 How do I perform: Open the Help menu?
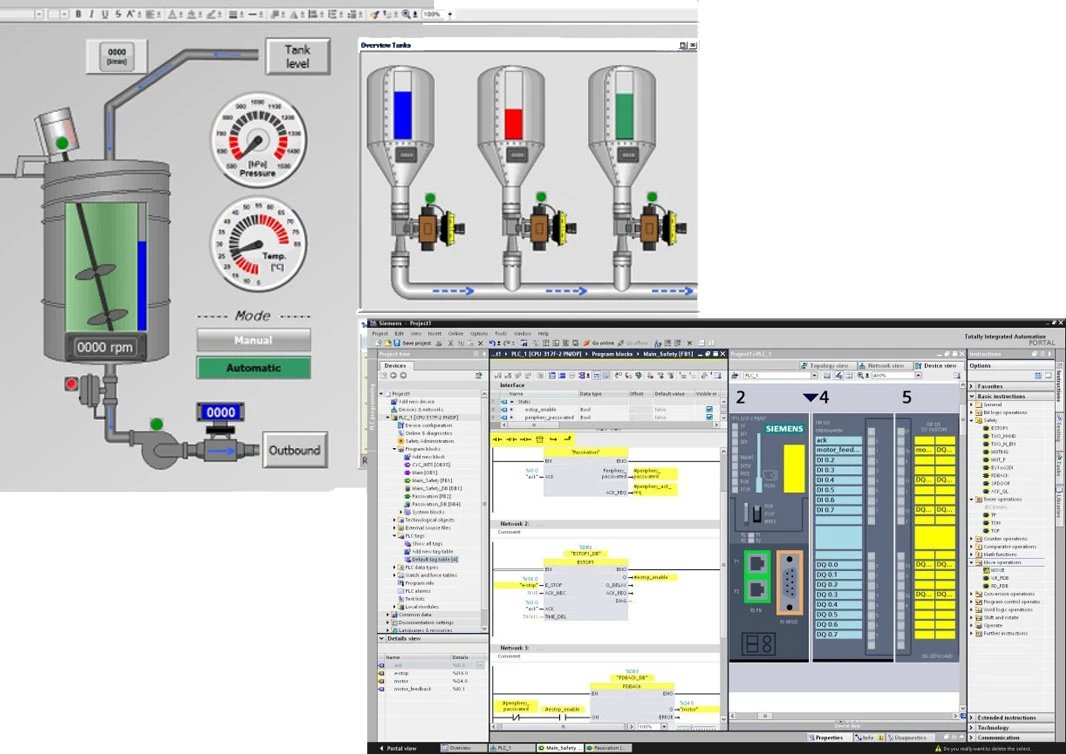pos(543,334)
